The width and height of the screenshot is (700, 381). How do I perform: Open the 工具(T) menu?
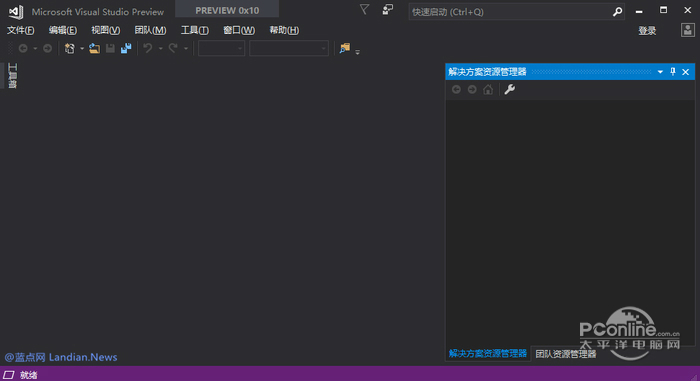[195, 30]
